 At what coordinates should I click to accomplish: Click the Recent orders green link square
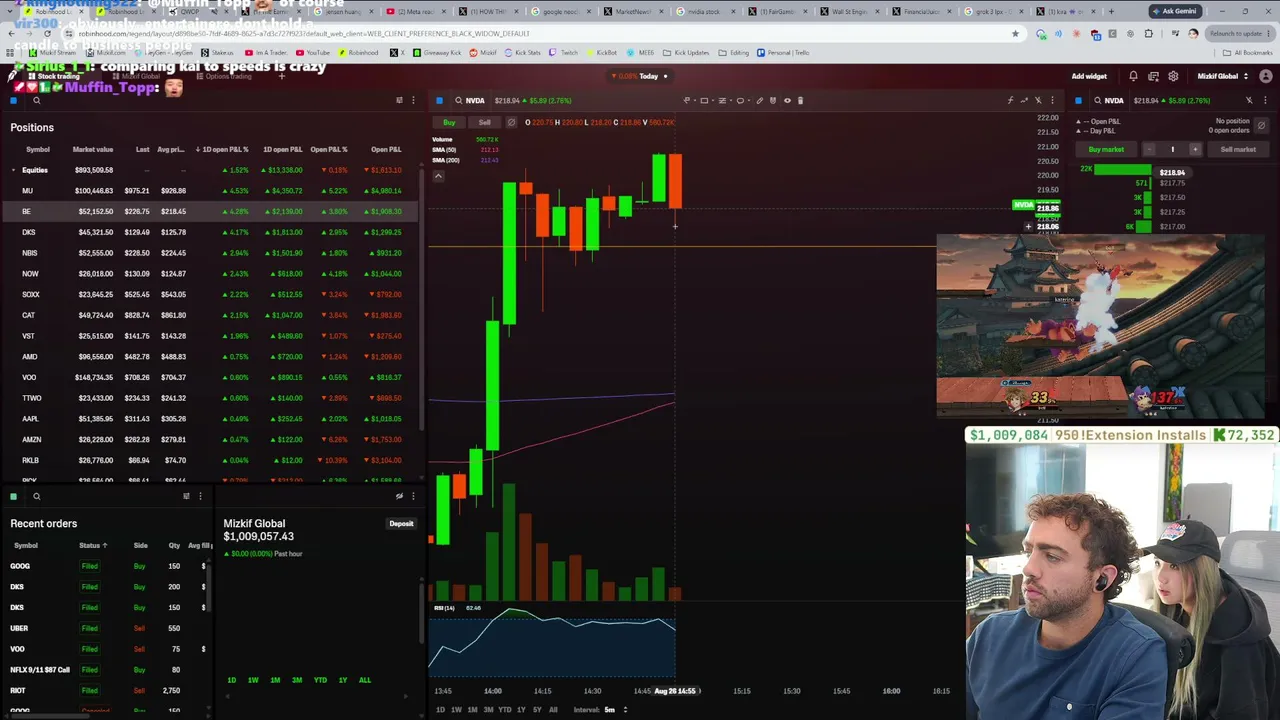pyautogui.click(x=14, y=496)
